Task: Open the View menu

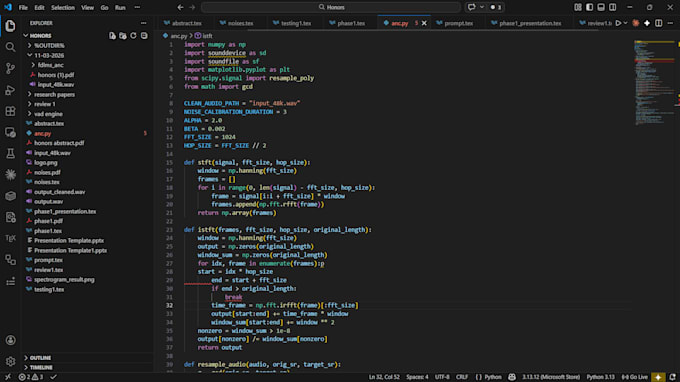Action: pos(87,7)
